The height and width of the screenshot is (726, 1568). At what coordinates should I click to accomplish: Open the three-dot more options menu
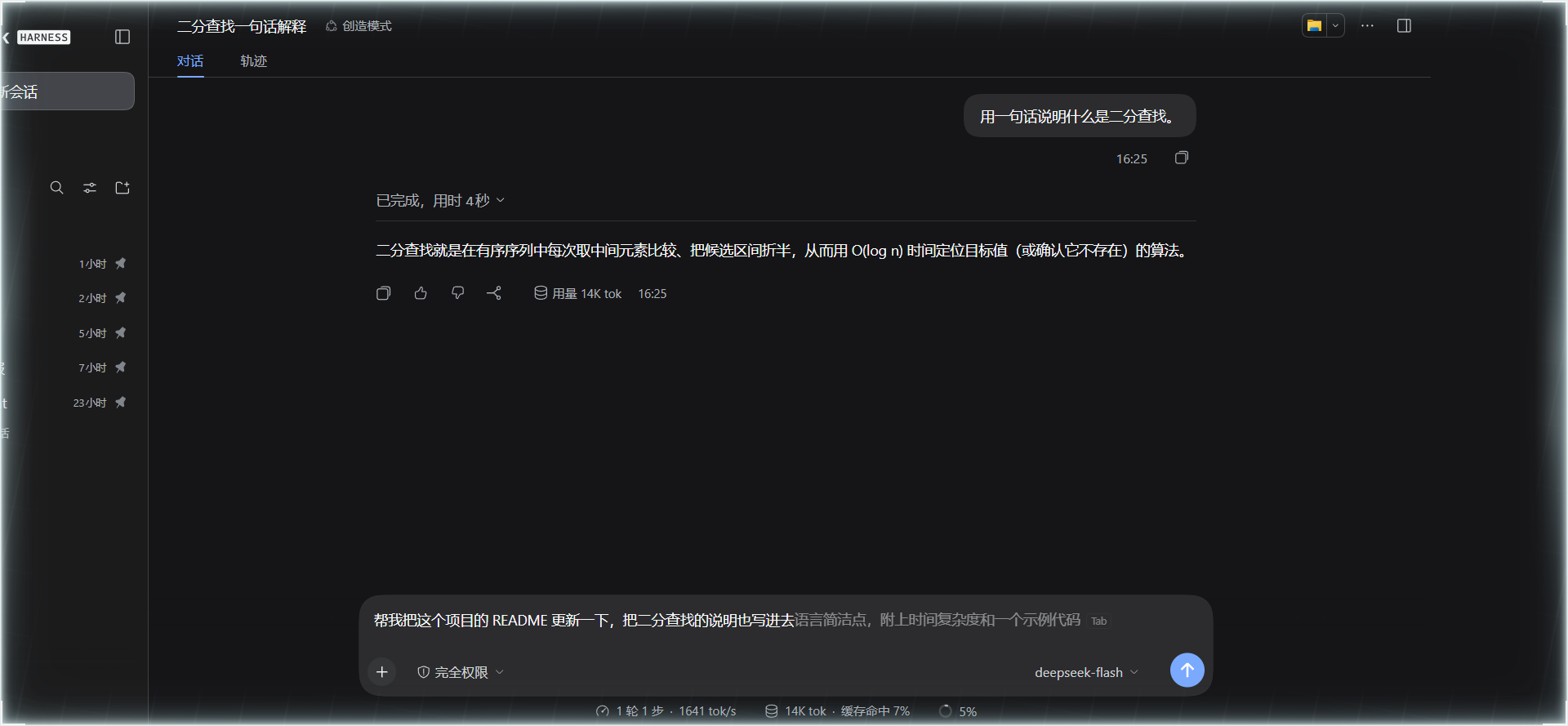[1367, 26]
